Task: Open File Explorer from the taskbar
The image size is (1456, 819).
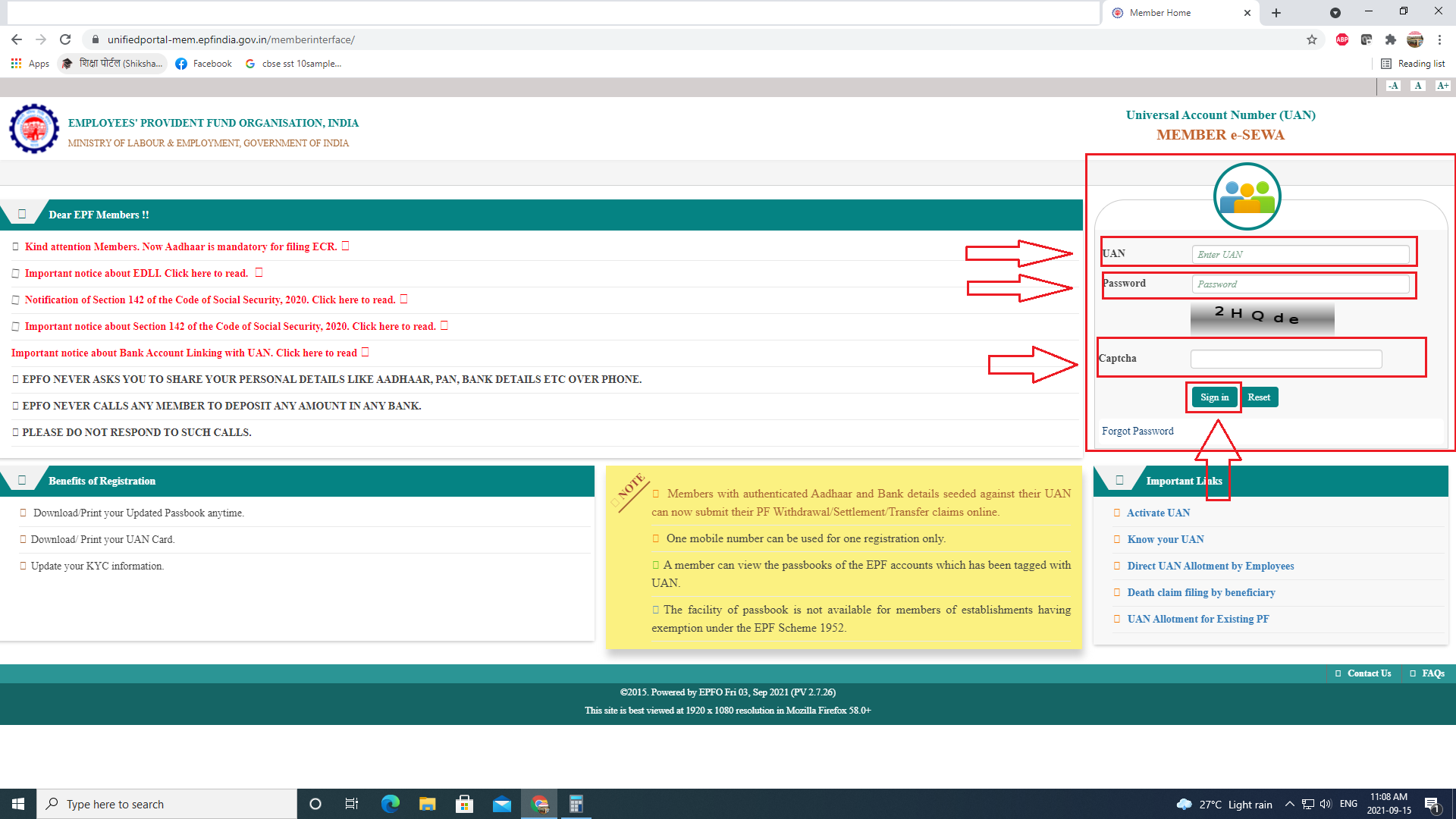Action: coord(427,804)
